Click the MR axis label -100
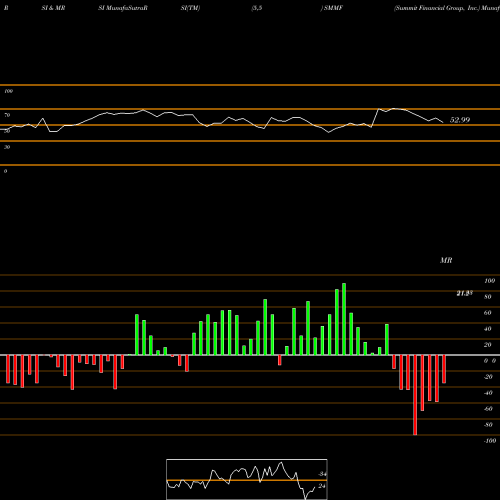The height and width of the screenshot is (500, 500). point(490,441)
